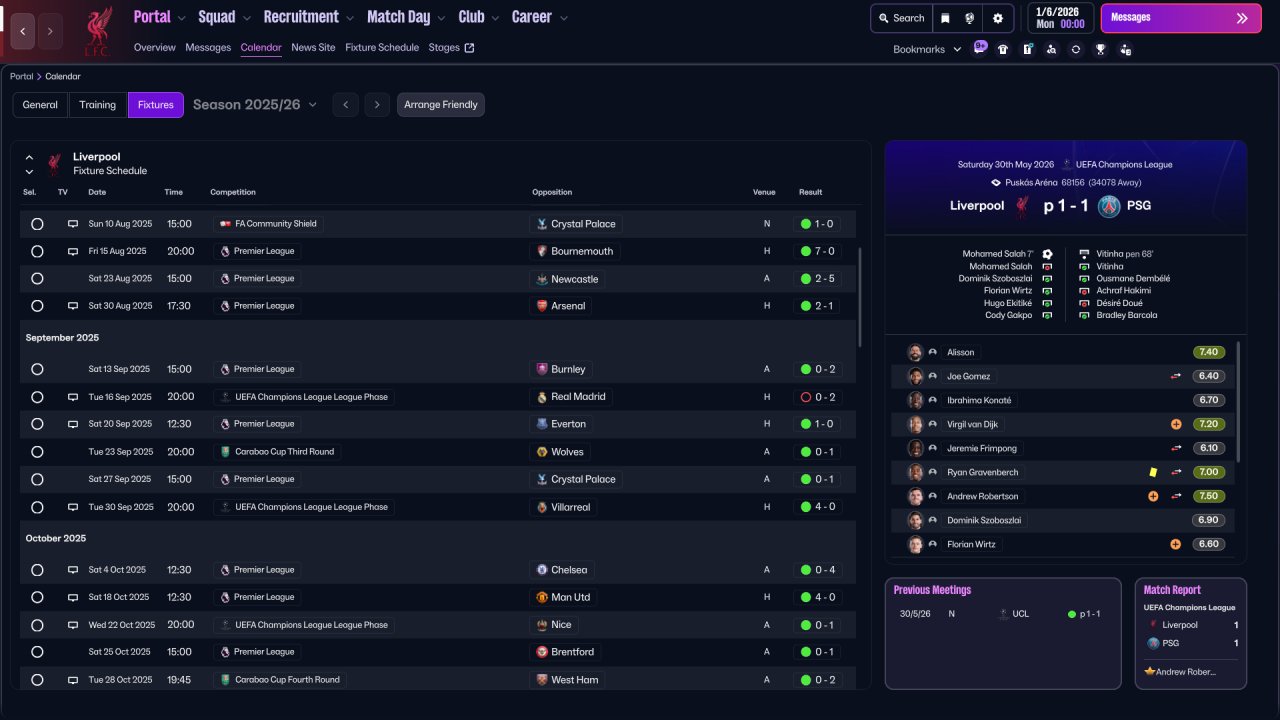
Task: Go back with the left arrow navigation button
Action: (23, 31)
